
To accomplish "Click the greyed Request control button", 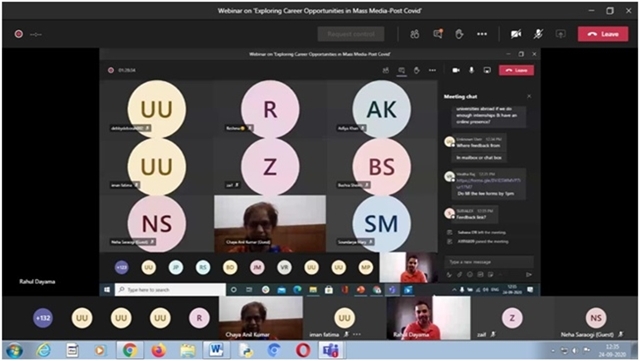I will [x=351, y=34].
